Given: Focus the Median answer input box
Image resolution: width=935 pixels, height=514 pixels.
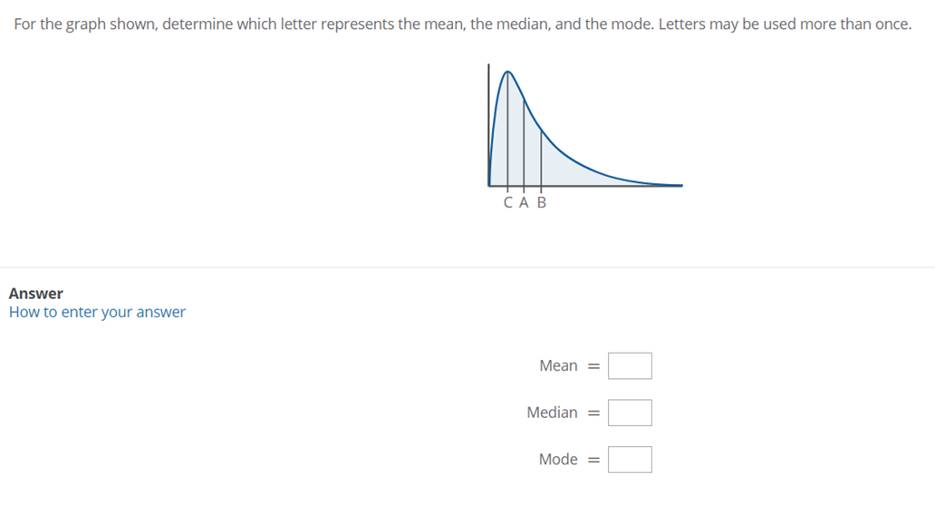Looking at the screenshot, I should 630,412.
